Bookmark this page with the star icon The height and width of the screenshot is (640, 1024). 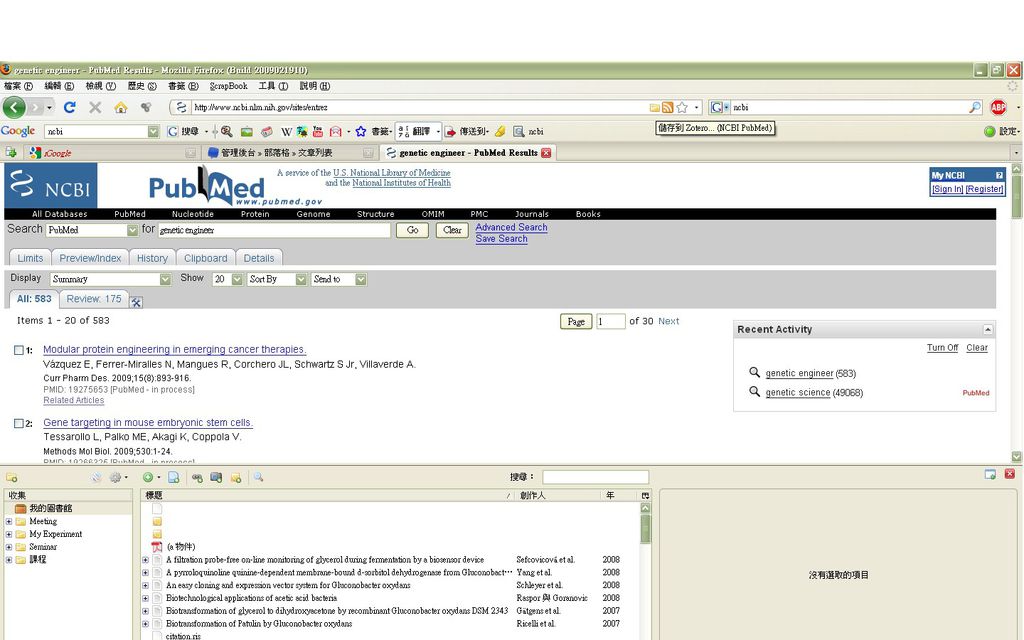point(682,107)
